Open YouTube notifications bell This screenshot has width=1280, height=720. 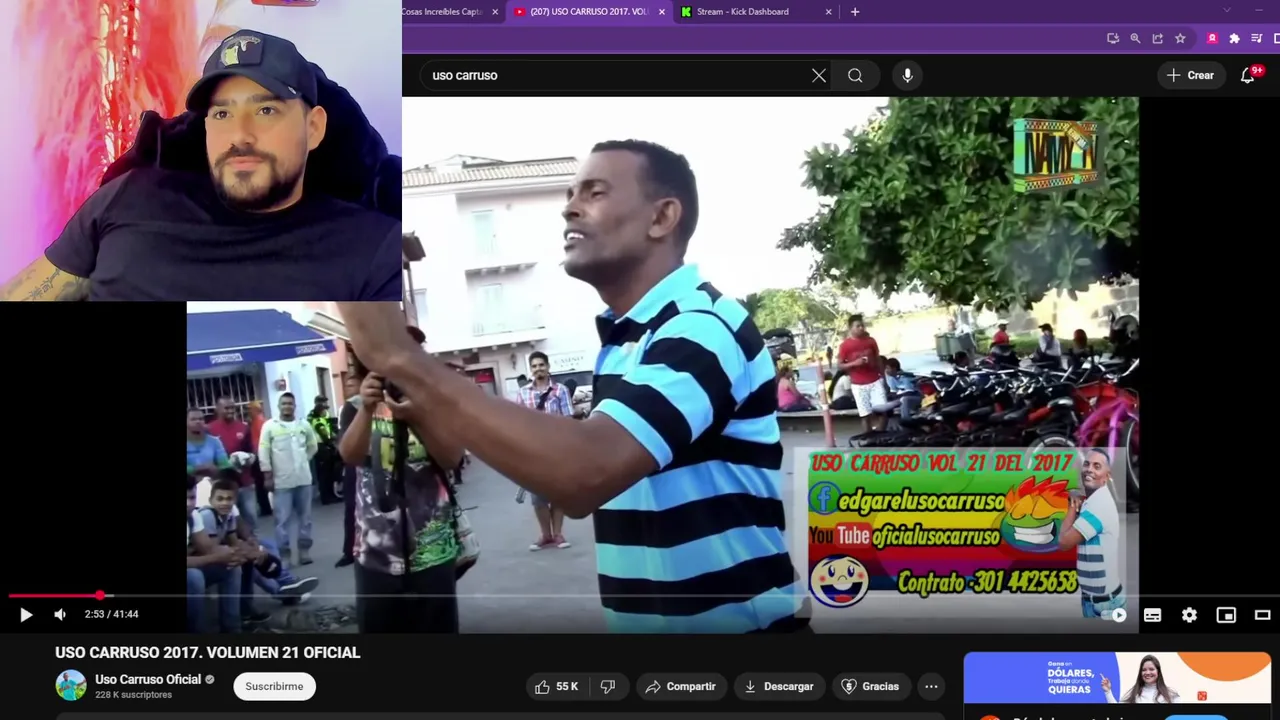[1248, 75]
